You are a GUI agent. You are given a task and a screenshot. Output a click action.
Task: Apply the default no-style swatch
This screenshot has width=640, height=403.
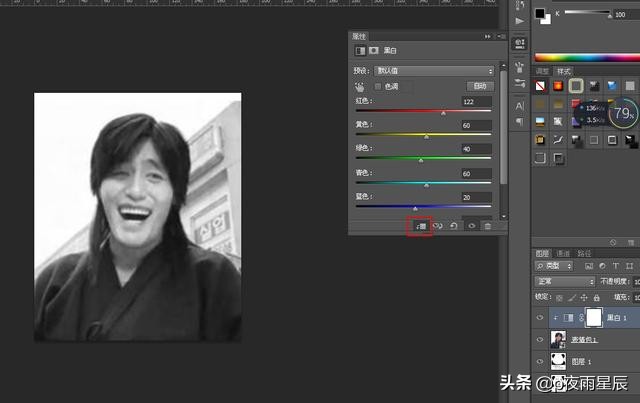pos(541,86)
